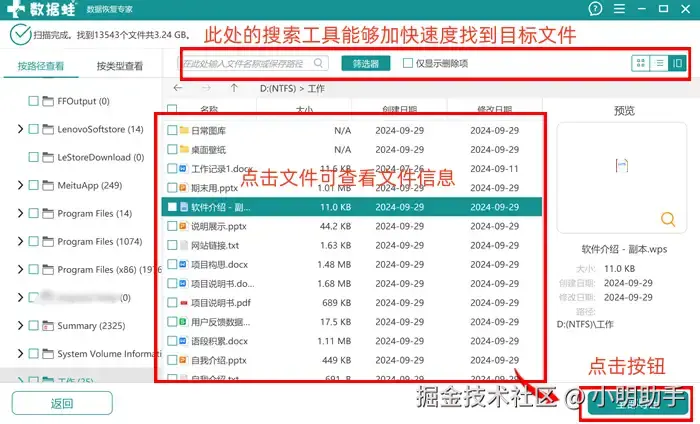Viewport: 700px width, 424px height.
Task: Click the 日常图库 folder icon
Action: (x=184, y=130)
